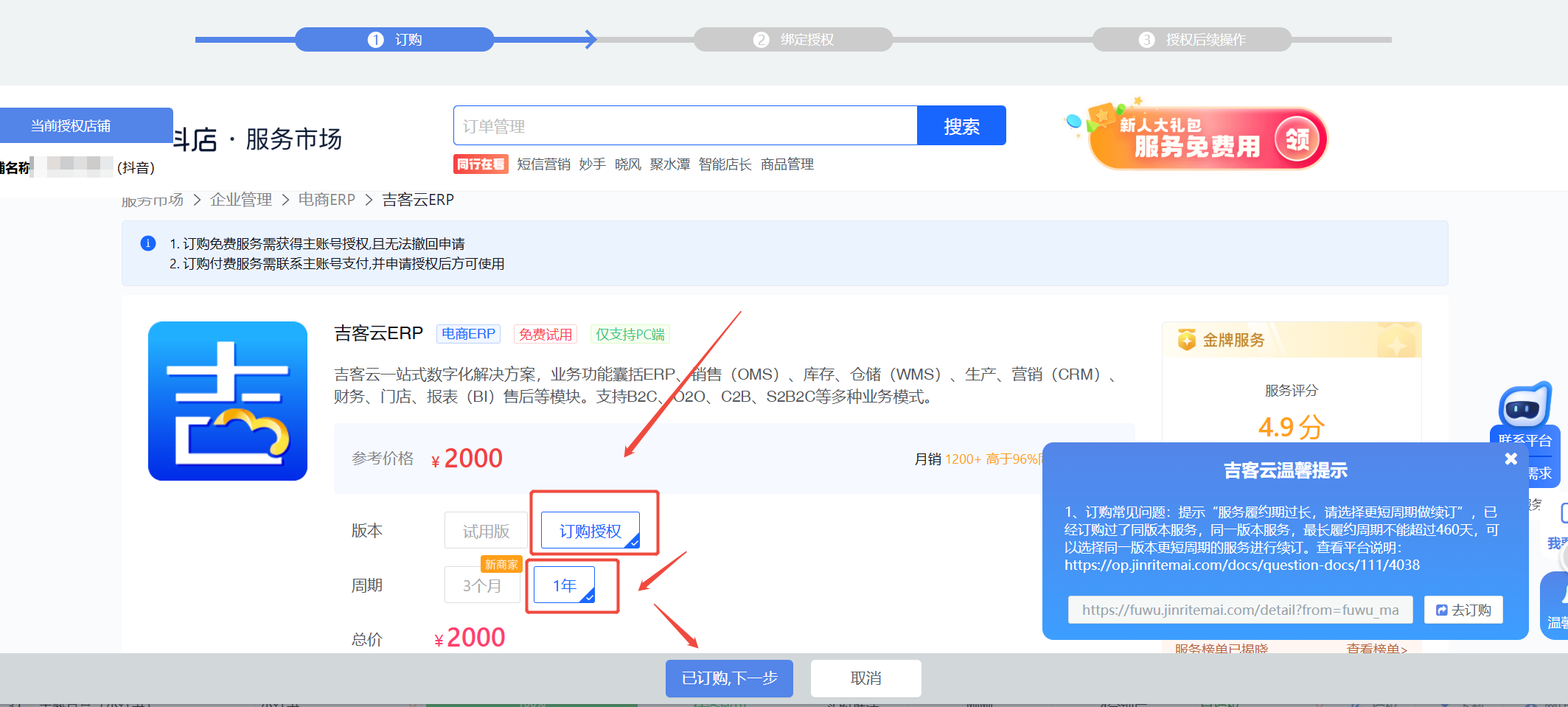This screenshot has width=1568, height=707.
Task: Open step 1 订购 in progress bar
Action: (394, 40)
